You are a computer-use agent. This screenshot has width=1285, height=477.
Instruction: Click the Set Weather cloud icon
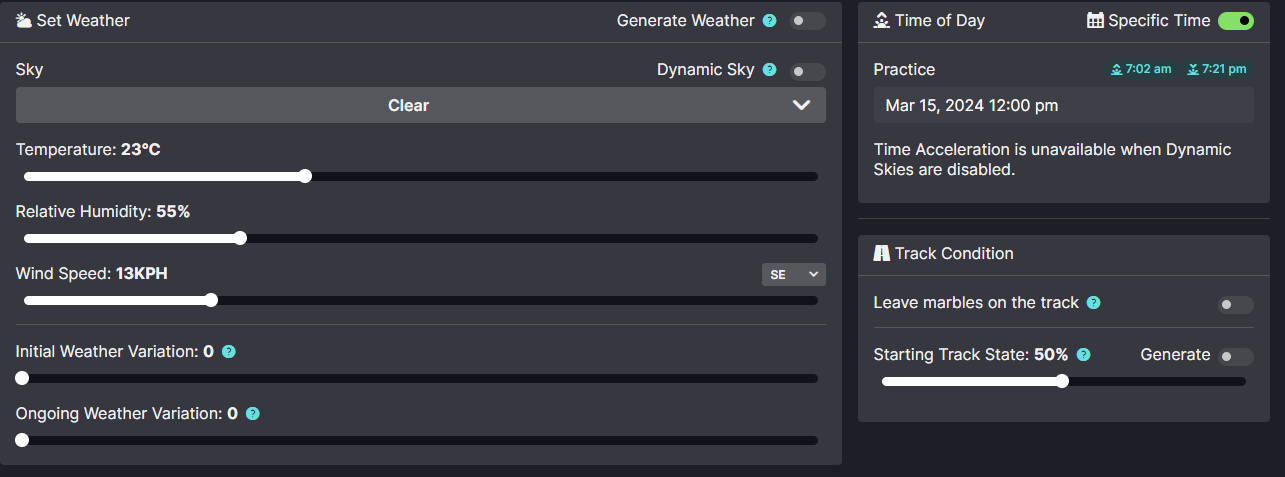[x=24, y=20]
